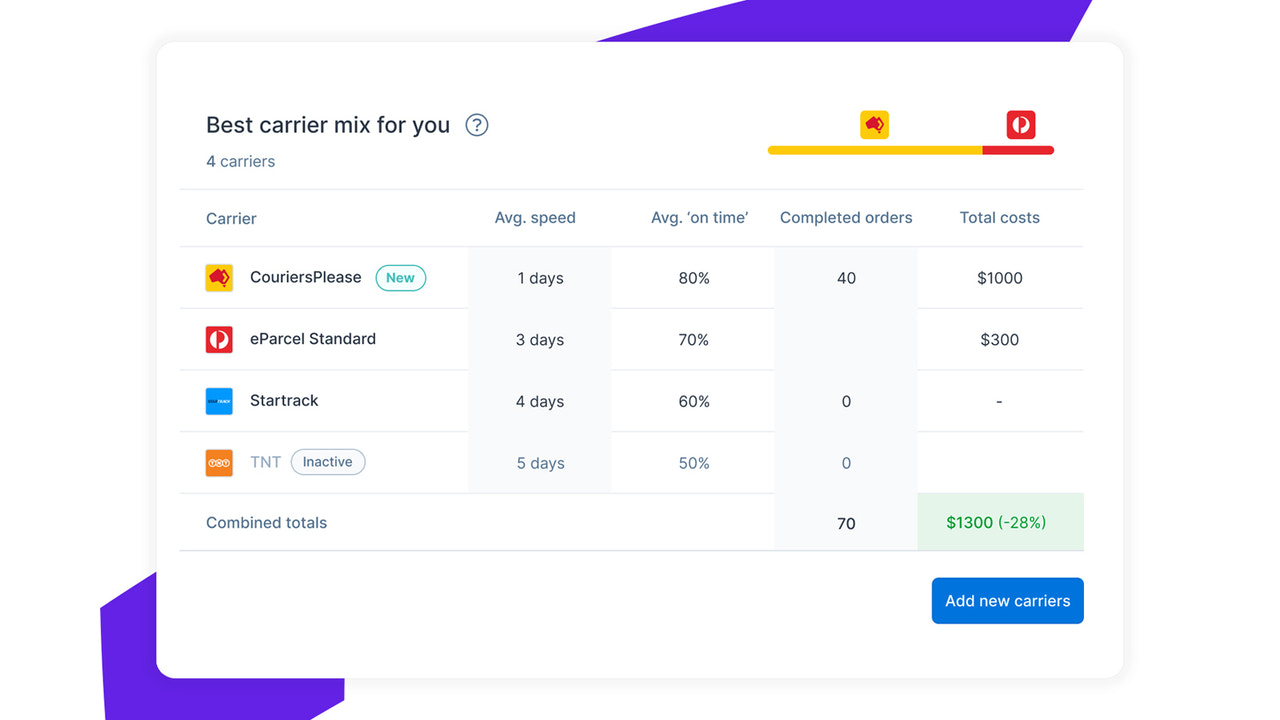Click the Australia Post icon above the slider
The height and width of the screenshot is (720, 1280).
(1021, 124)
